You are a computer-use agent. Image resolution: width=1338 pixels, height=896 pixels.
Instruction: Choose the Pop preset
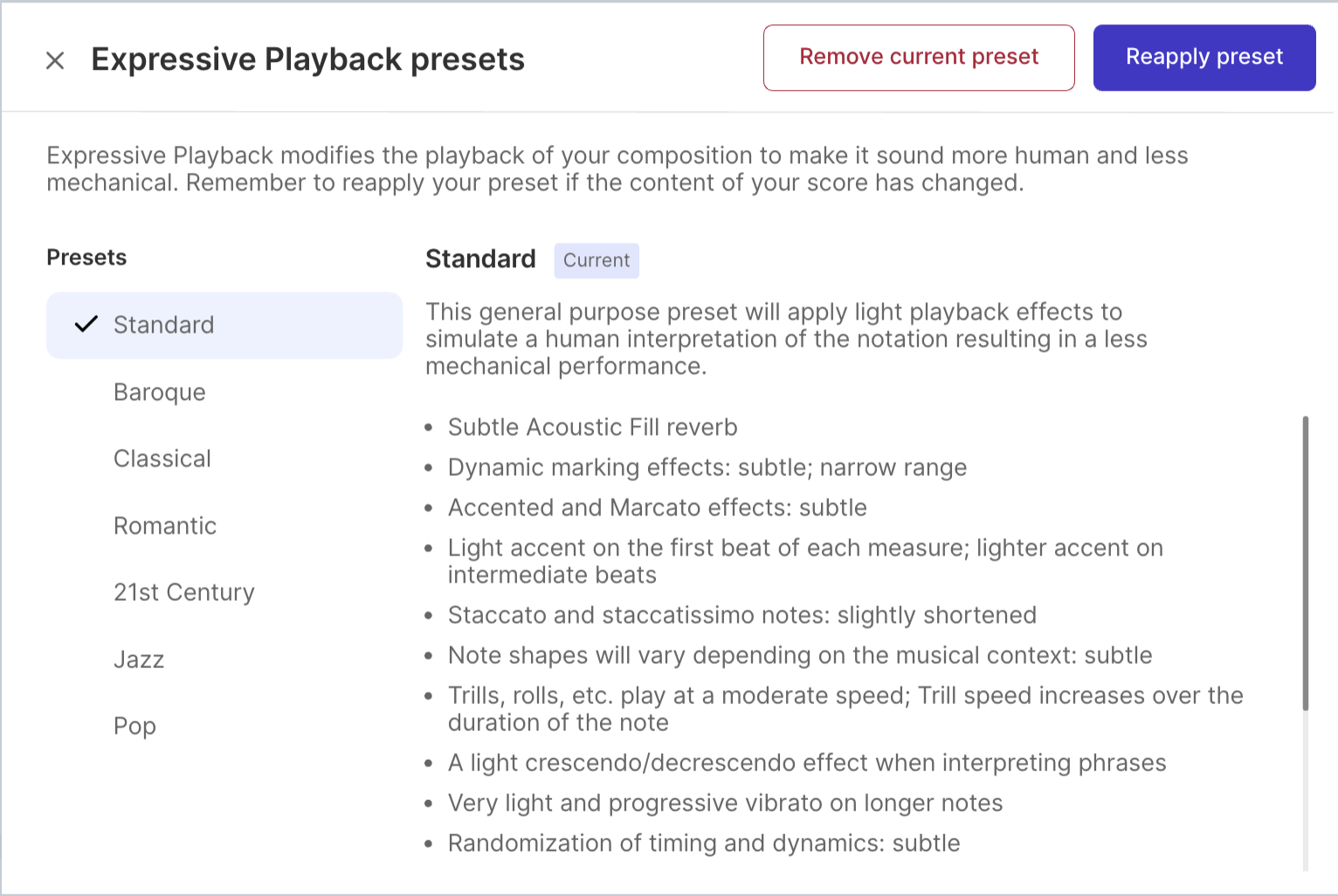click(x=134, y=726)
